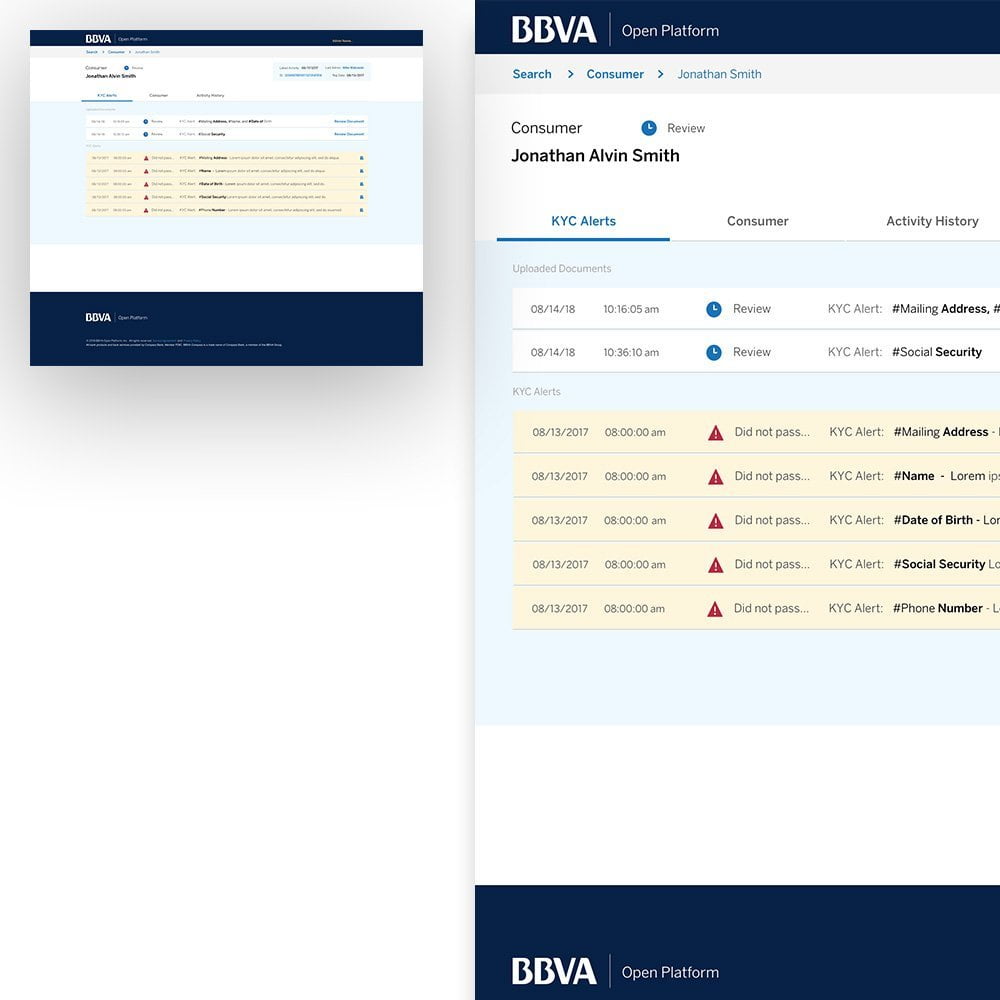Click the clock icon in the 10:36:10 am row
Viewport: 1000px width, 1000px height.
click(714, 352)
